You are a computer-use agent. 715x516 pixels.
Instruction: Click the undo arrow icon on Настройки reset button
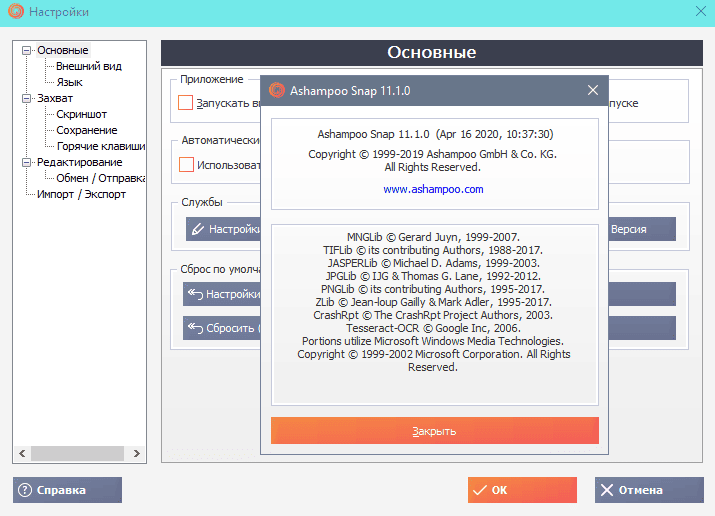195,294
